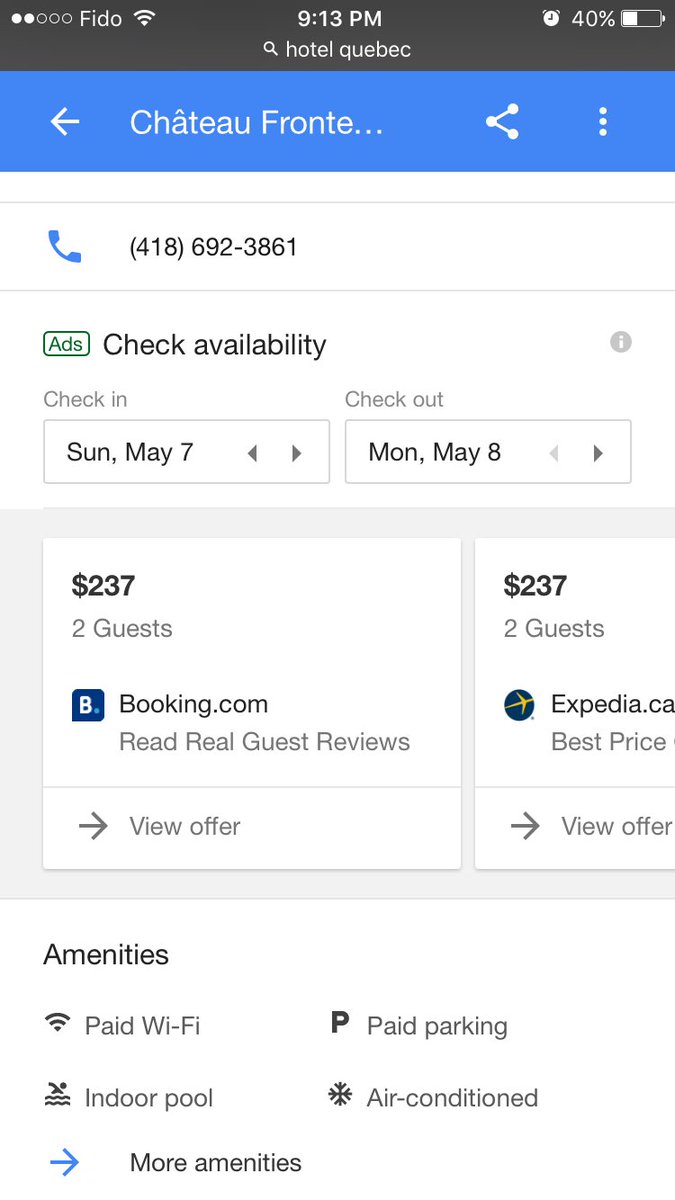The image size is (675, 1200).
Task: Tap the hotel quebec search bar
Action: click(x=337, y=50)
